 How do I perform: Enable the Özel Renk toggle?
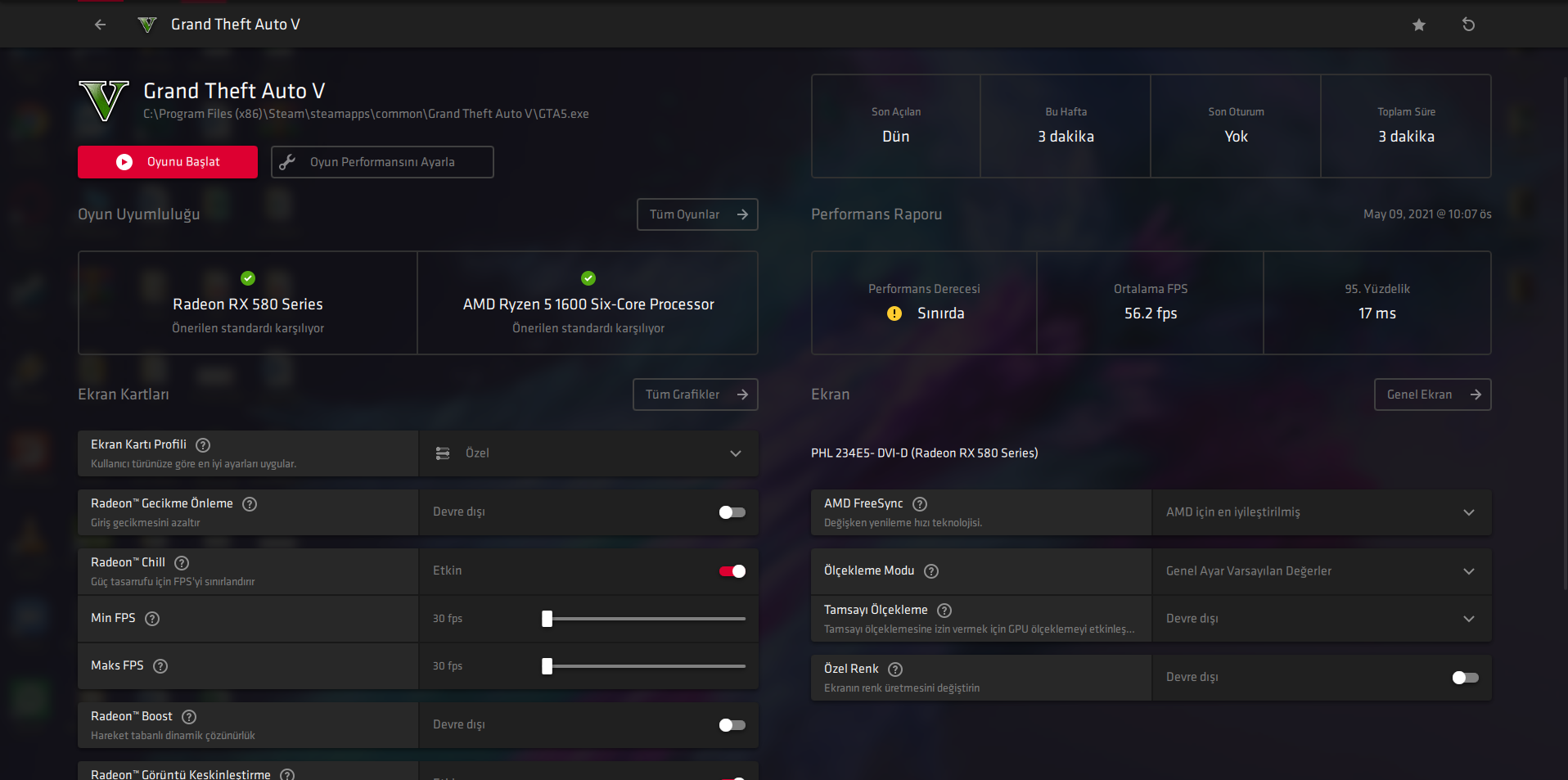tap(1466, 678)
